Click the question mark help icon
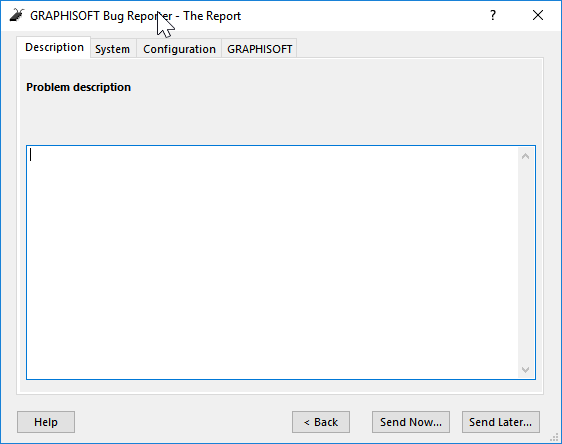562x444 pixels. coord(493,15)
